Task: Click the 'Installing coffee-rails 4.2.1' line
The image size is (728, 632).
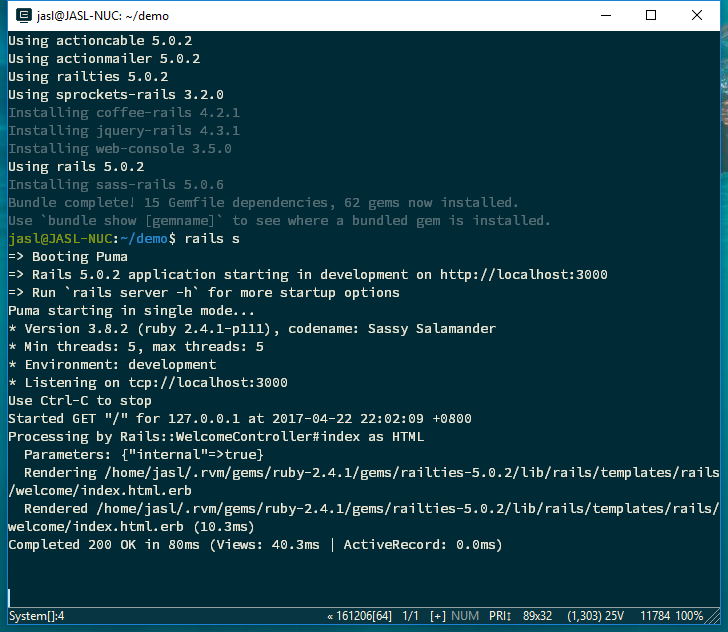Action: (x=124, y=113)
